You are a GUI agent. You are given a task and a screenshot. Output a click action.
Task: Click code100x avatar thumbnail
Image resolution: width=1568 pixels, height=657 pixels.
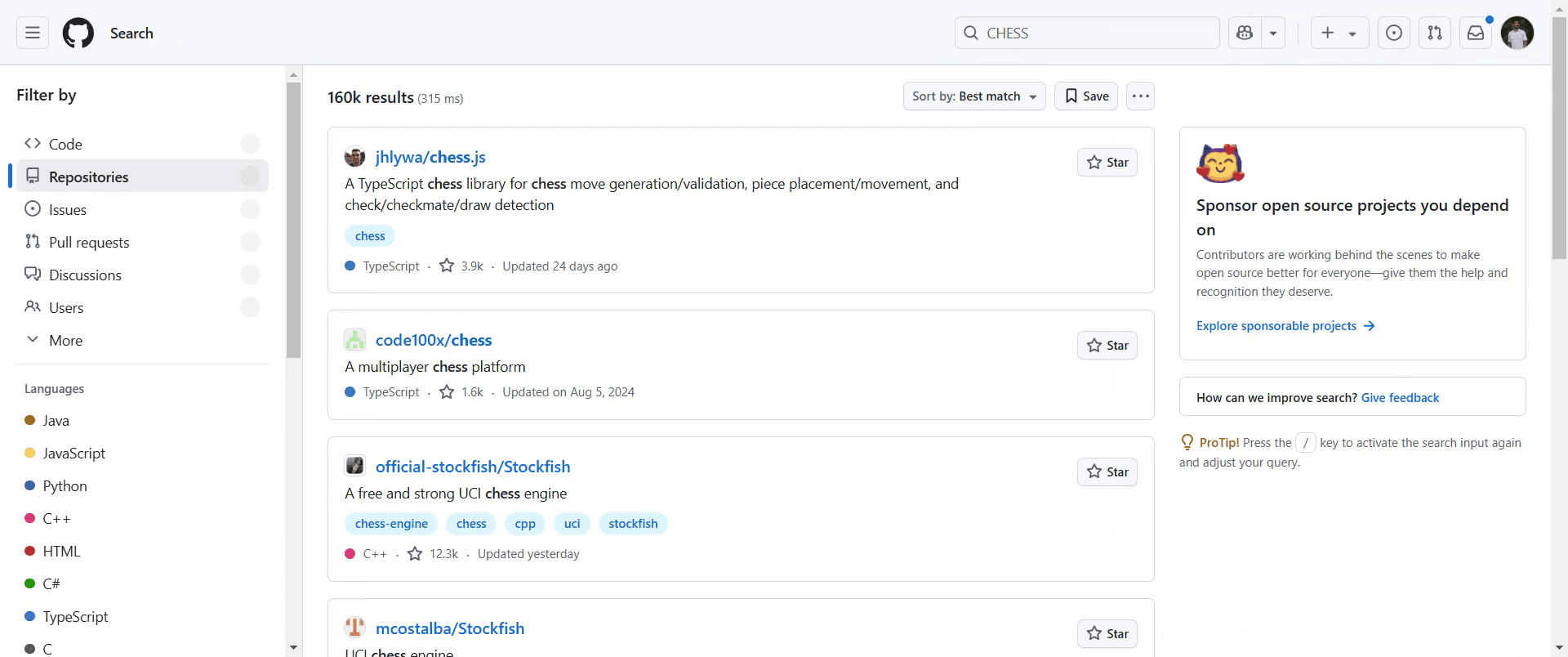pyautogui.click(x=354, y=340)
